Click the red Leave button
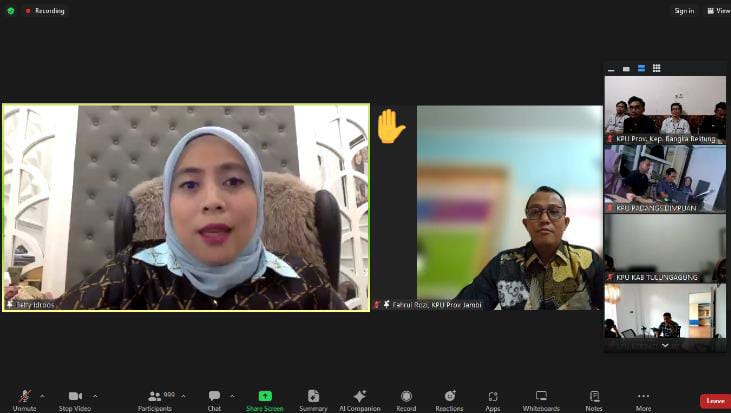 714,400
